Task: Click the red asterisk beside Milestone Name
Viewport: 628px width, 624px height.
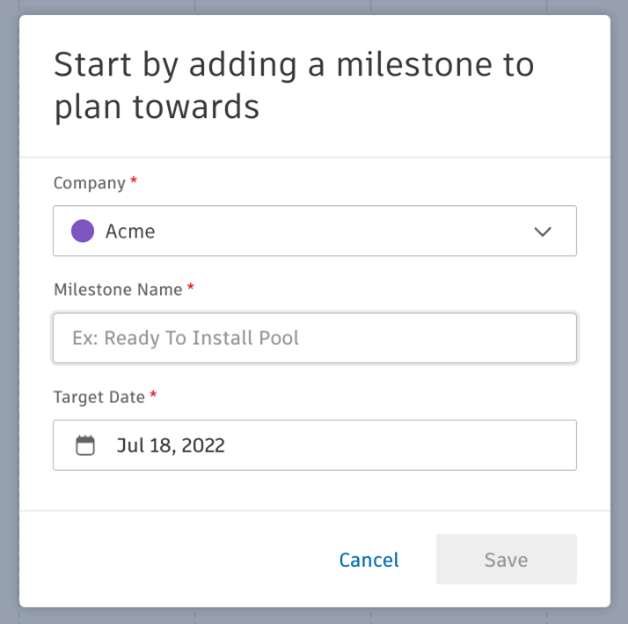Action: [191, 287]
